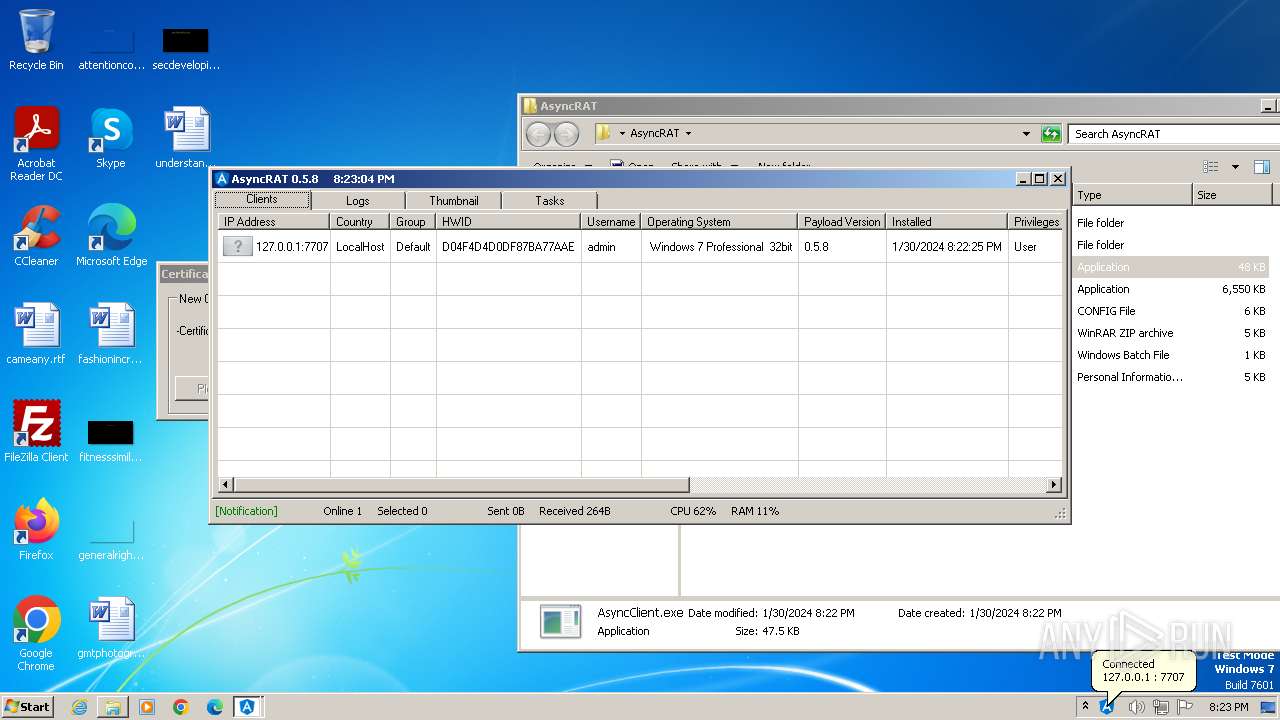
Task: Click the admin username cell
Action: point(601,247)
